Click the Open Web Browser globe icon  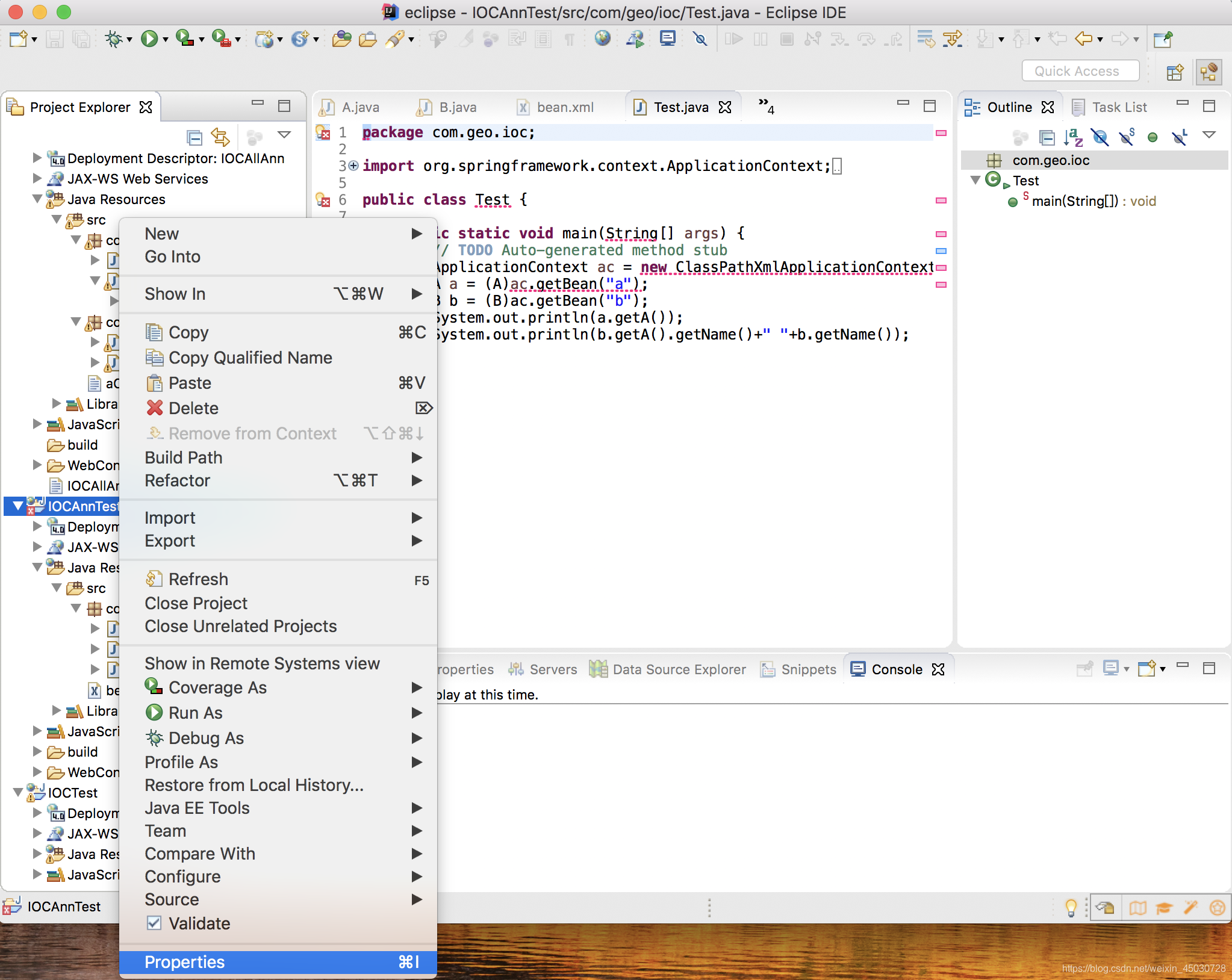click(x=602, y=39)
